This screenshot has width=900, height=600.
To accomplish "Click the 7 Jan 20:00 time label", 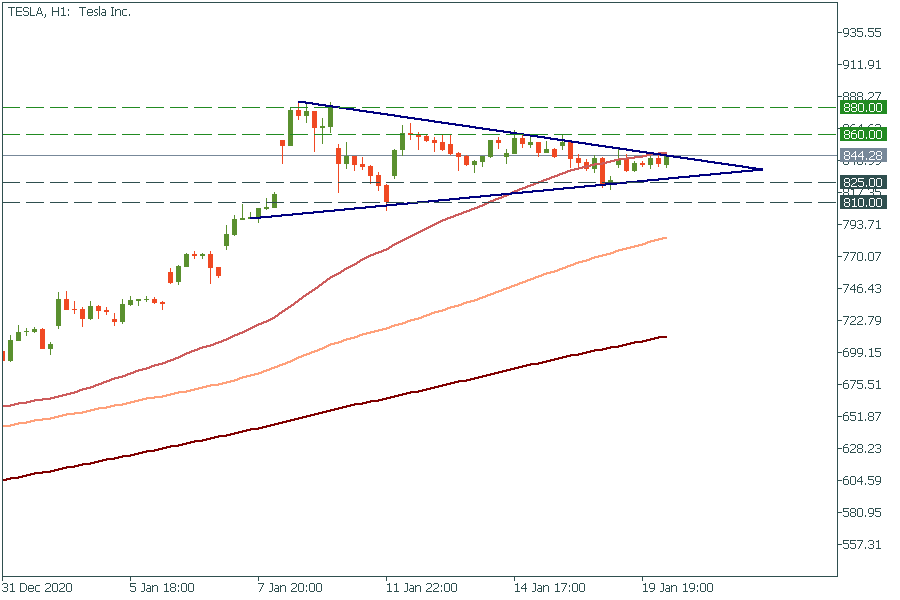I will [x=290, y=587].
